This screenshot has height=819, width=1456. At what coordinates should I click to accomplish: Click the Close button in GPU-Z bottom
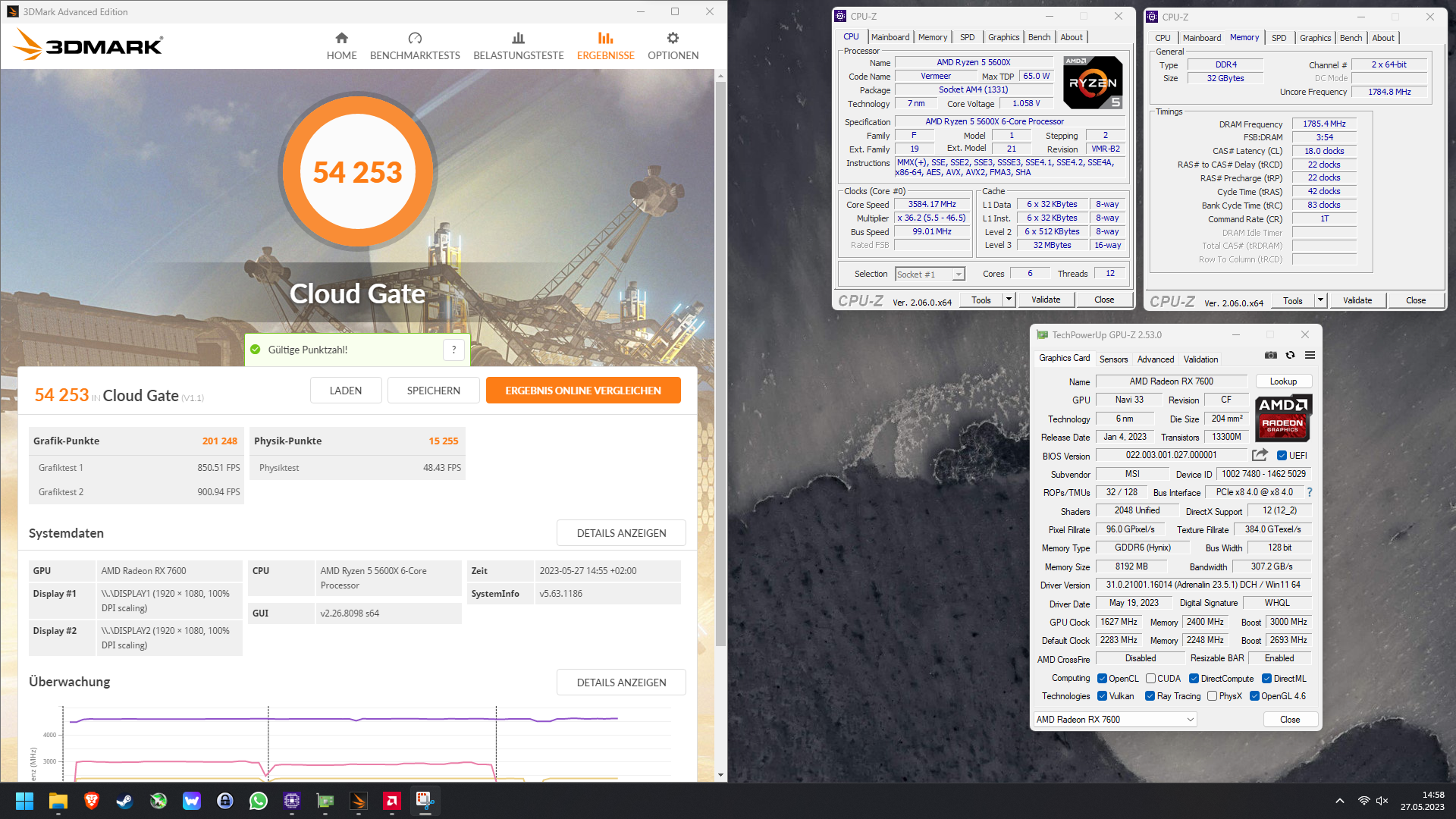[1290, 720]
